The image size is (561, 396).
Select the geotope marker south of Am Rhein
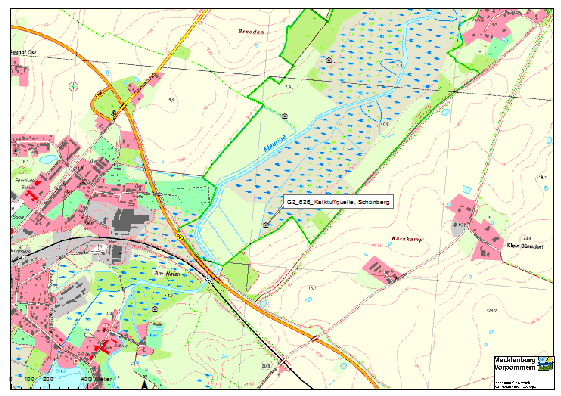point(155,309)
